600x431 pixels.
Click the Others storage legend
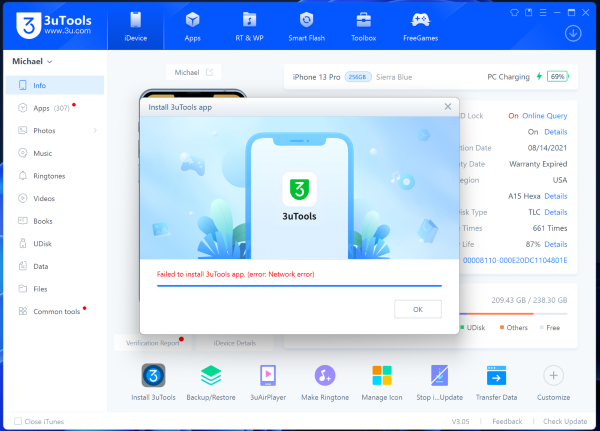point(514,328)
